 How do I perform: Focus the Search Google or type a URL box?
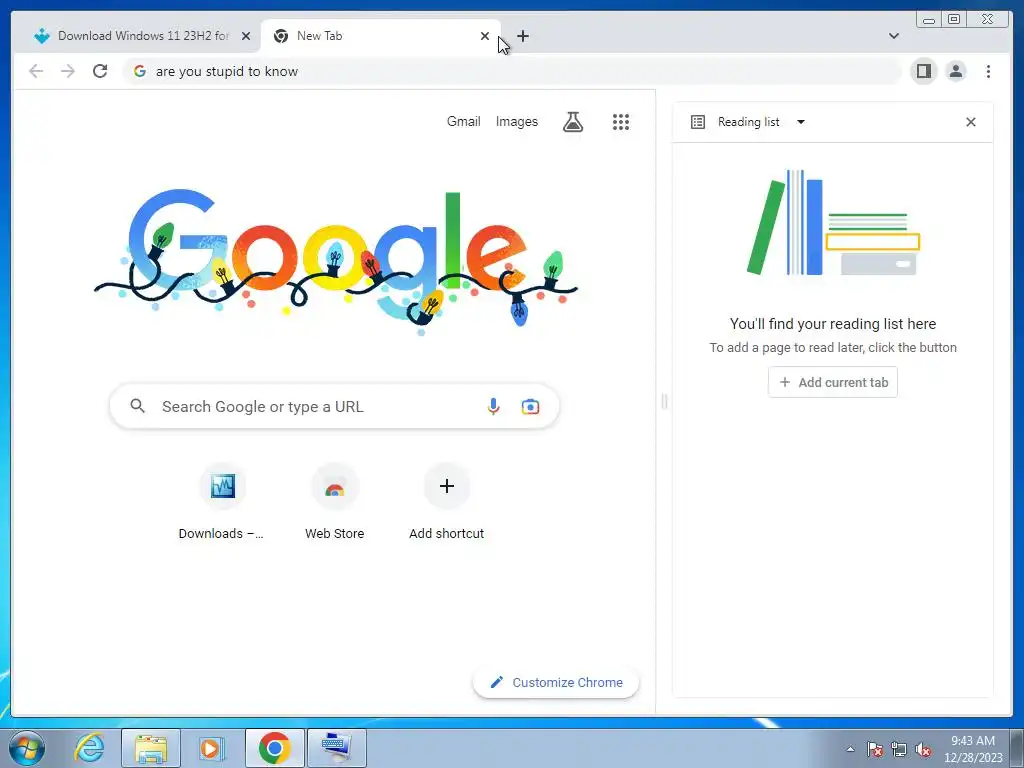coord(334,406)
